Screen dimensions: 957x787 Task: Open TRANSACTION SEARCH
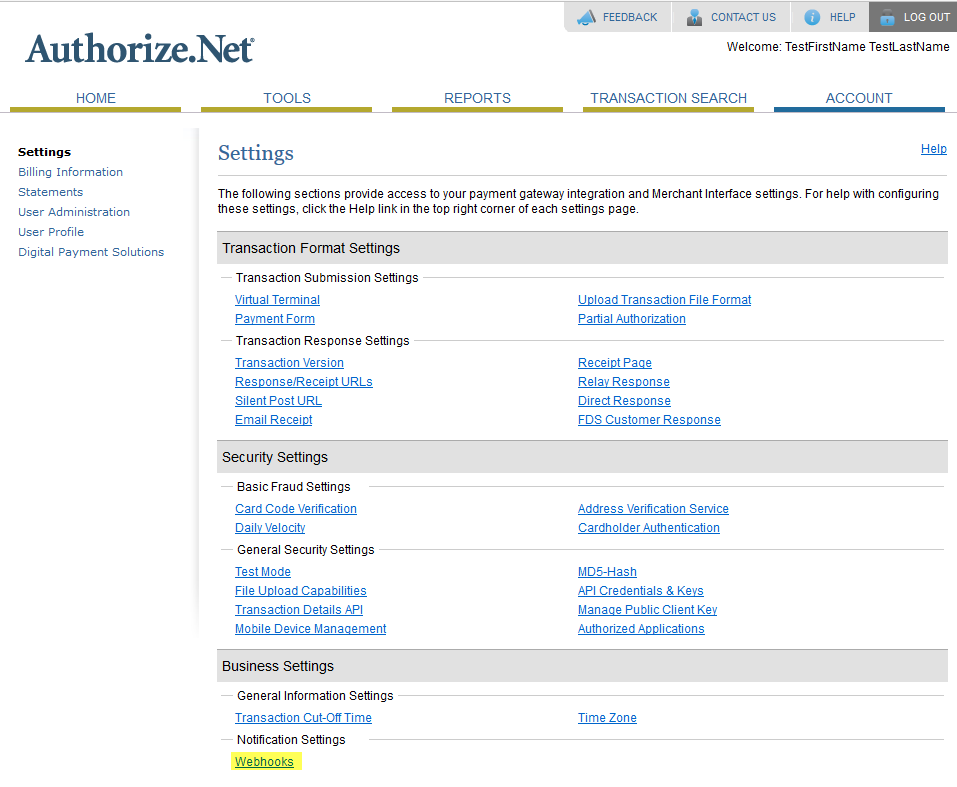668,98
